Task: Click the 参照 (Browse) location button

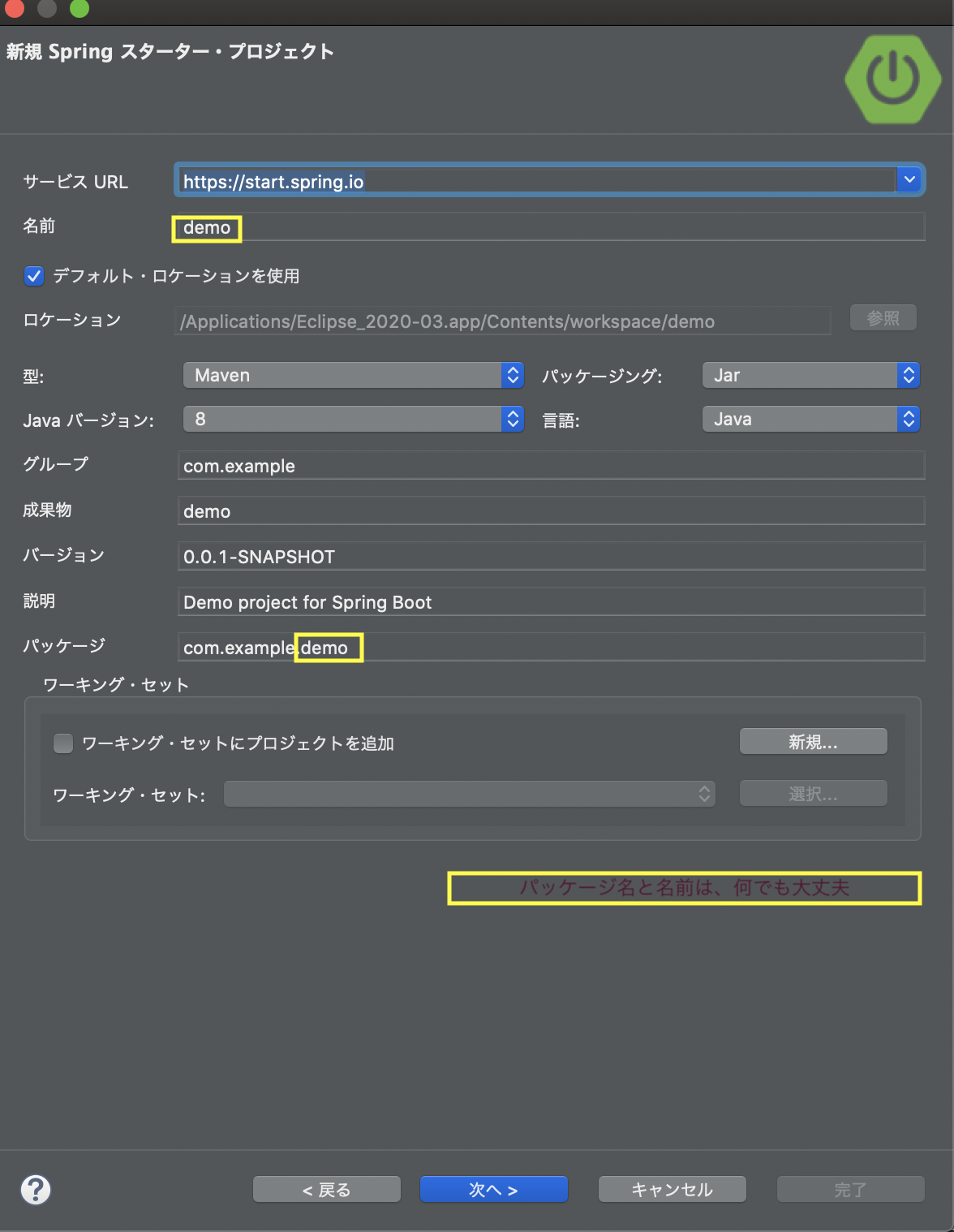Action: (883, 318)
